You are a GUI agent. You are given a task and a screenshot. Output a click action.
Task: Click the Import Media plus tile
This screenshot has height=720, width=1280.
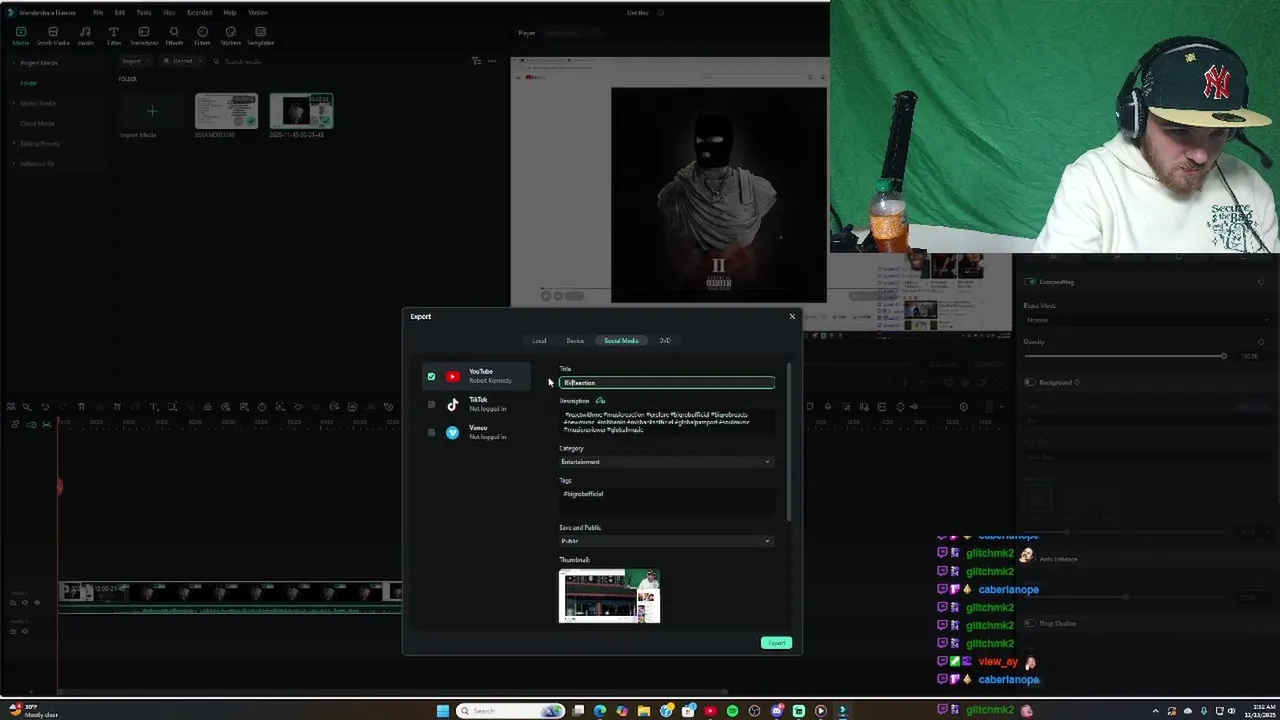[x=152, y=111]
